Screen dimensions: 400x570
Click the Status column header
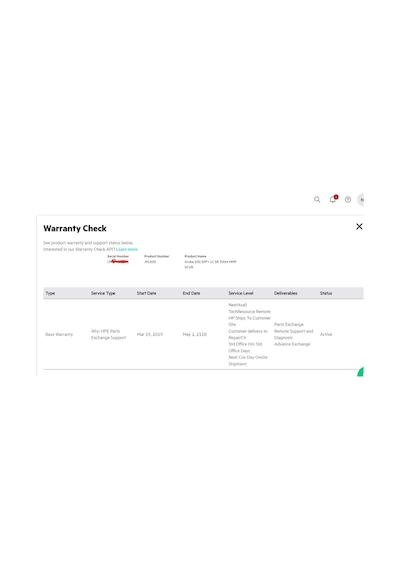click(326, 293)
